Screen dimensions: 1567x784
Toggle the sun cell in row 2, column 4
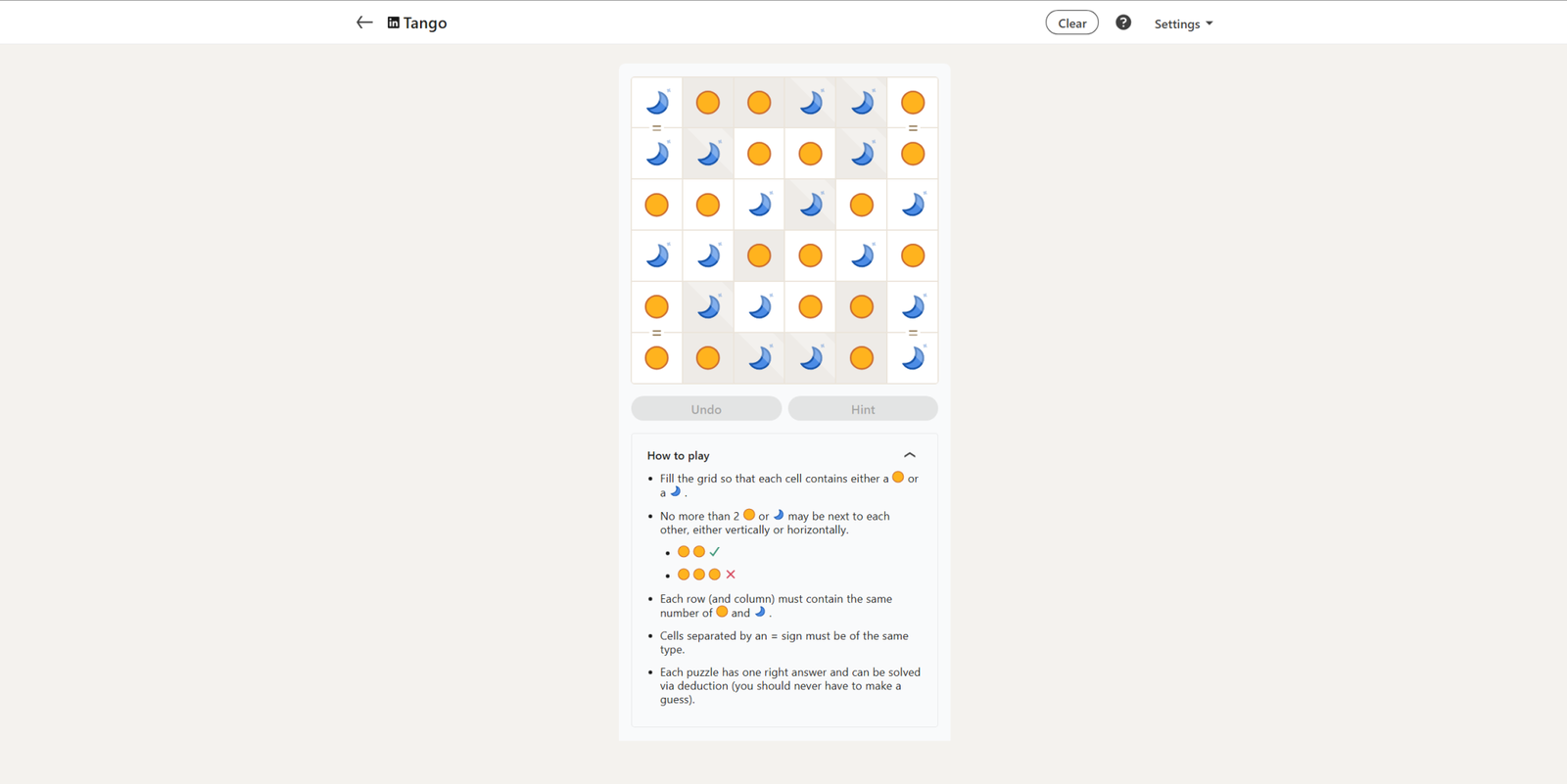[810, 154]
